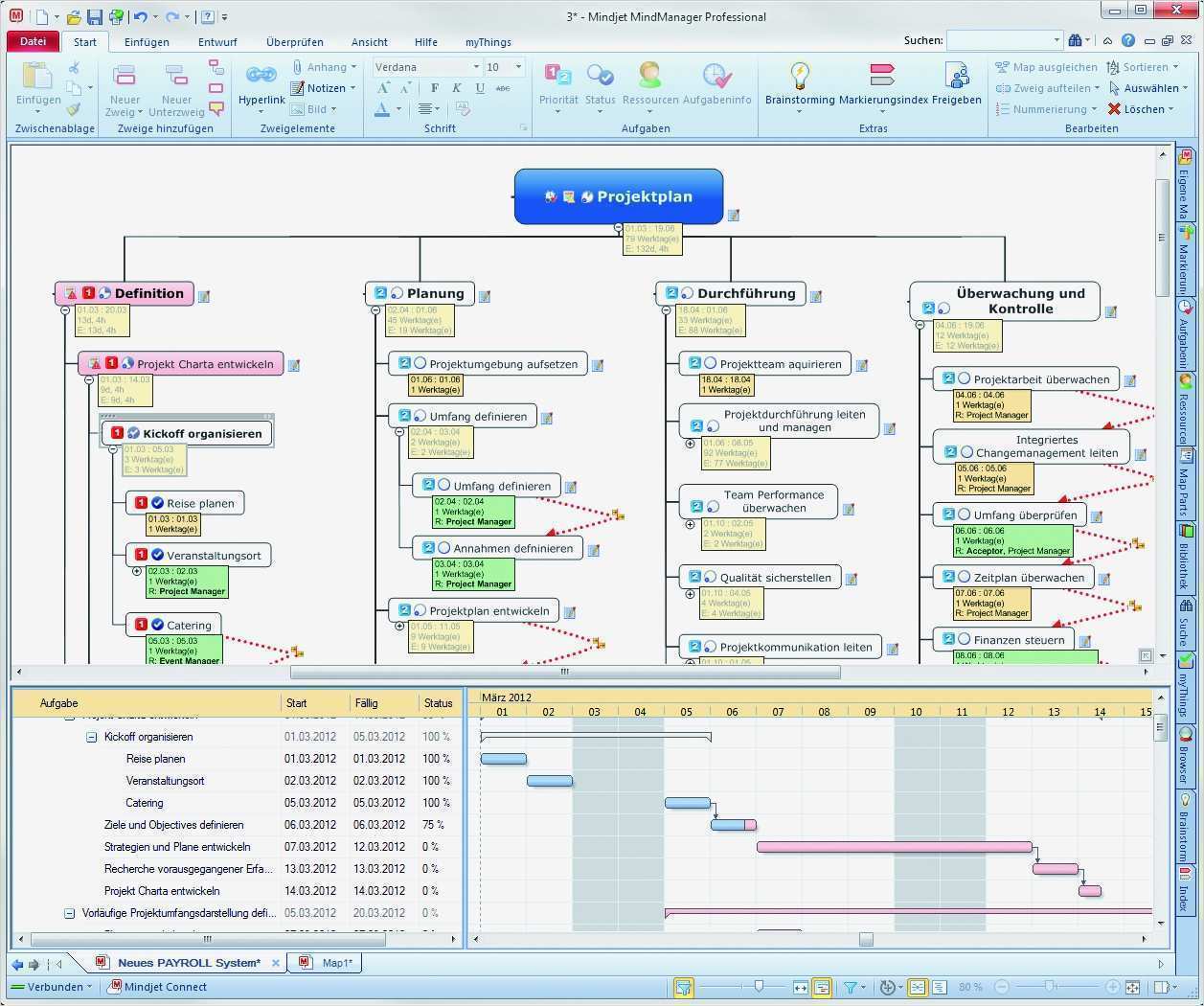Image resolution: width=1204 pixels, height=1006 pixels.
Task: Switch to the Überprüfen ribbon tab
Action: [295, 42]
